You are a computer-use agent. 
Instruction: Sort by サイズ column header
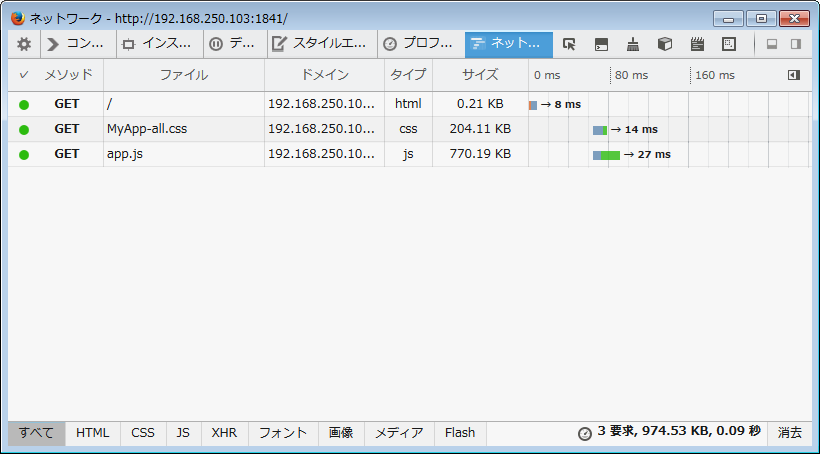480,75
